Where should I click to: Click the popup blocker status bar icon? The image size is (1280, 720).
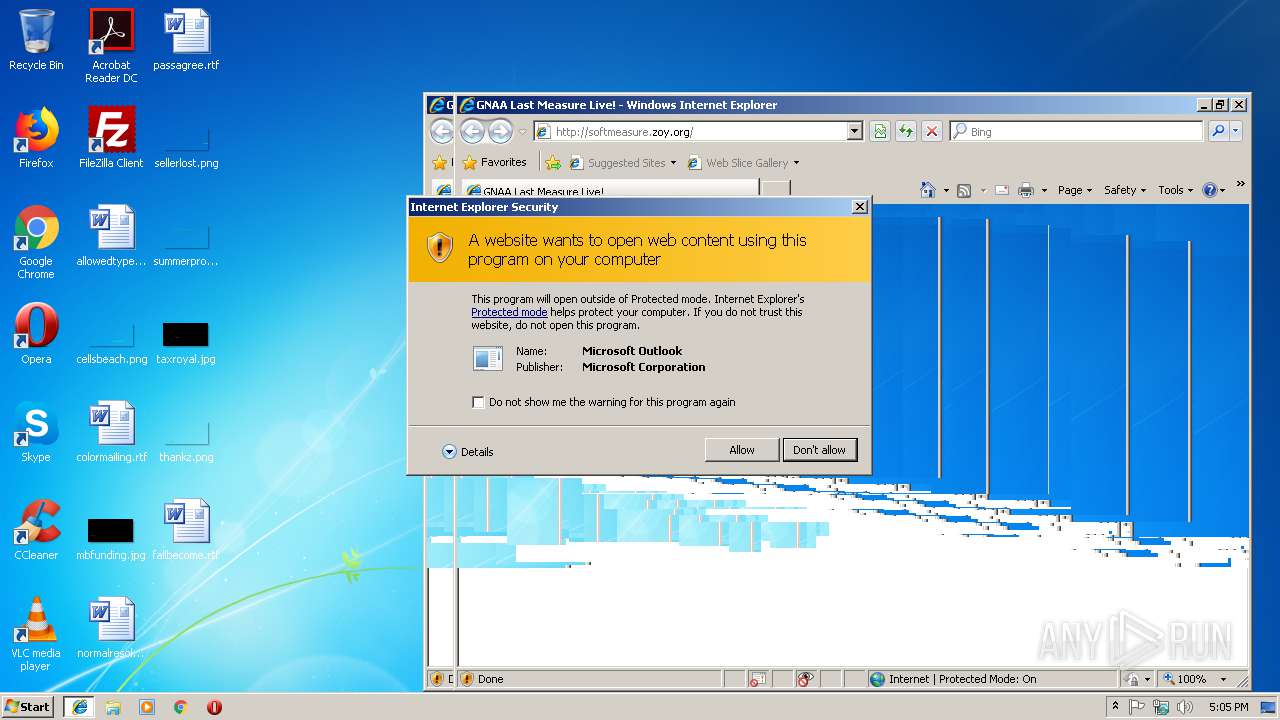click(x=759, y=679)
